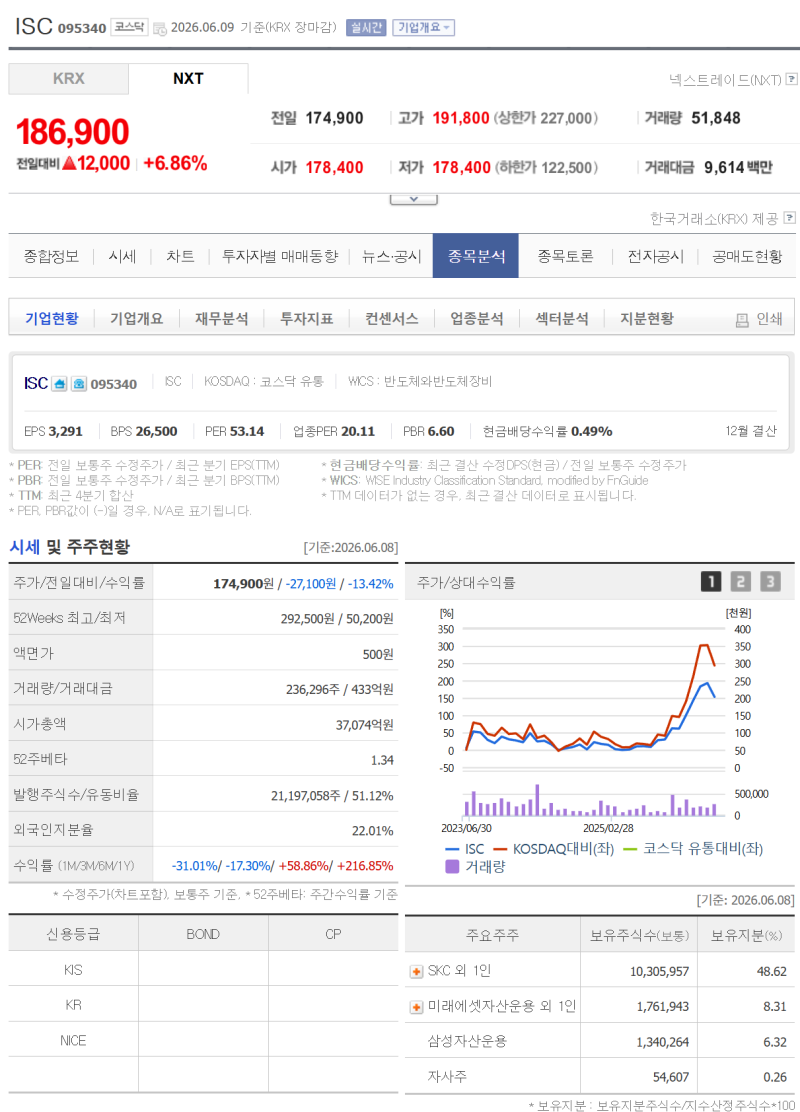Show chart view 3

point(770,582)
